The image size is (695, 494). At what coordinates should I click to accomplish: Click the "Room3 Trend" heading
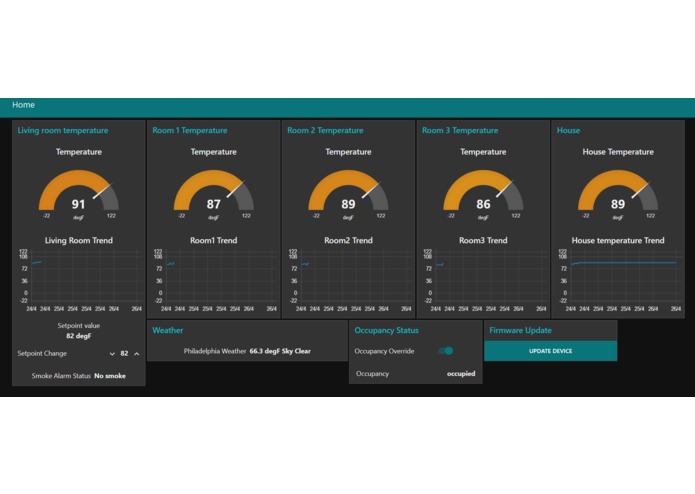click(483, 240)
